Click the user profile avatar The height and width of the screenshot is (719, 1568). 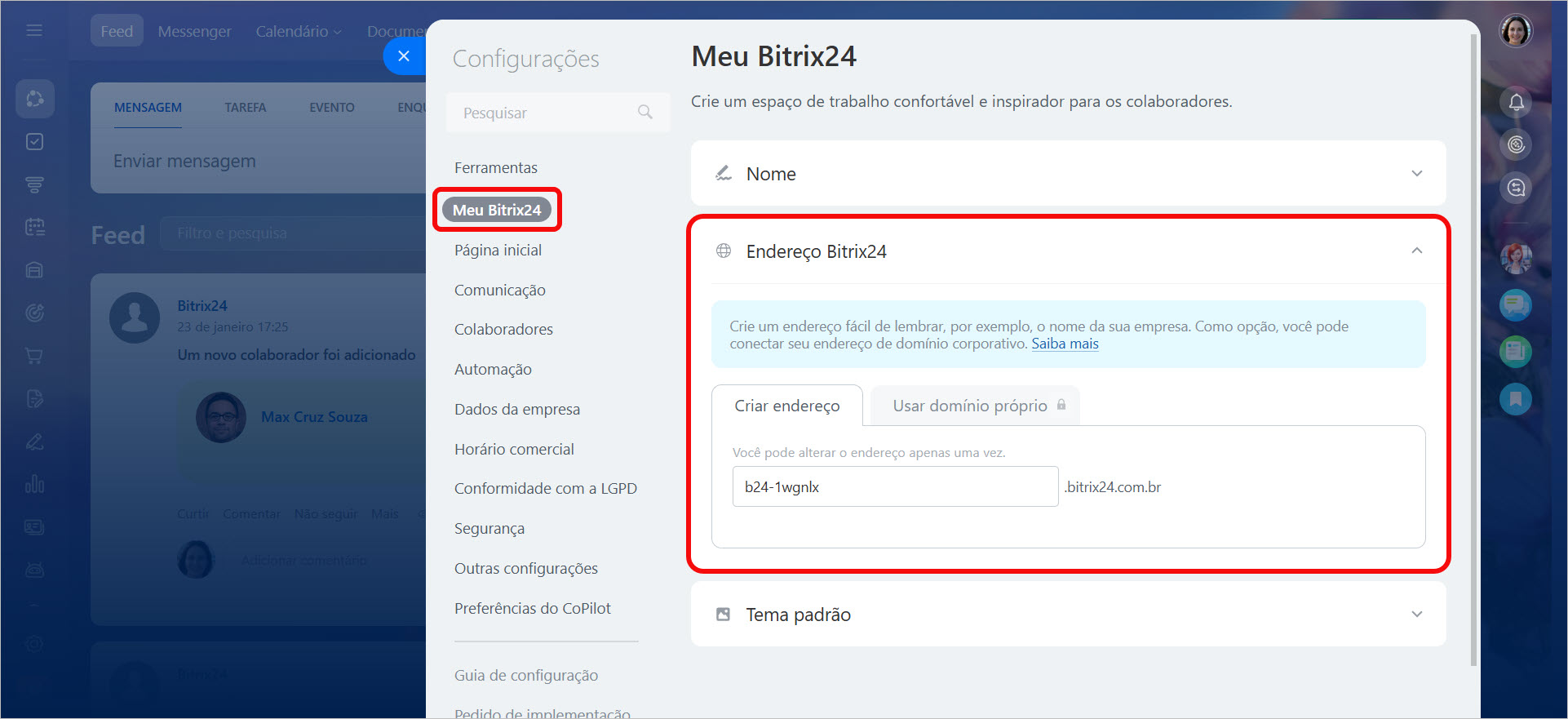pos(1516,31)
